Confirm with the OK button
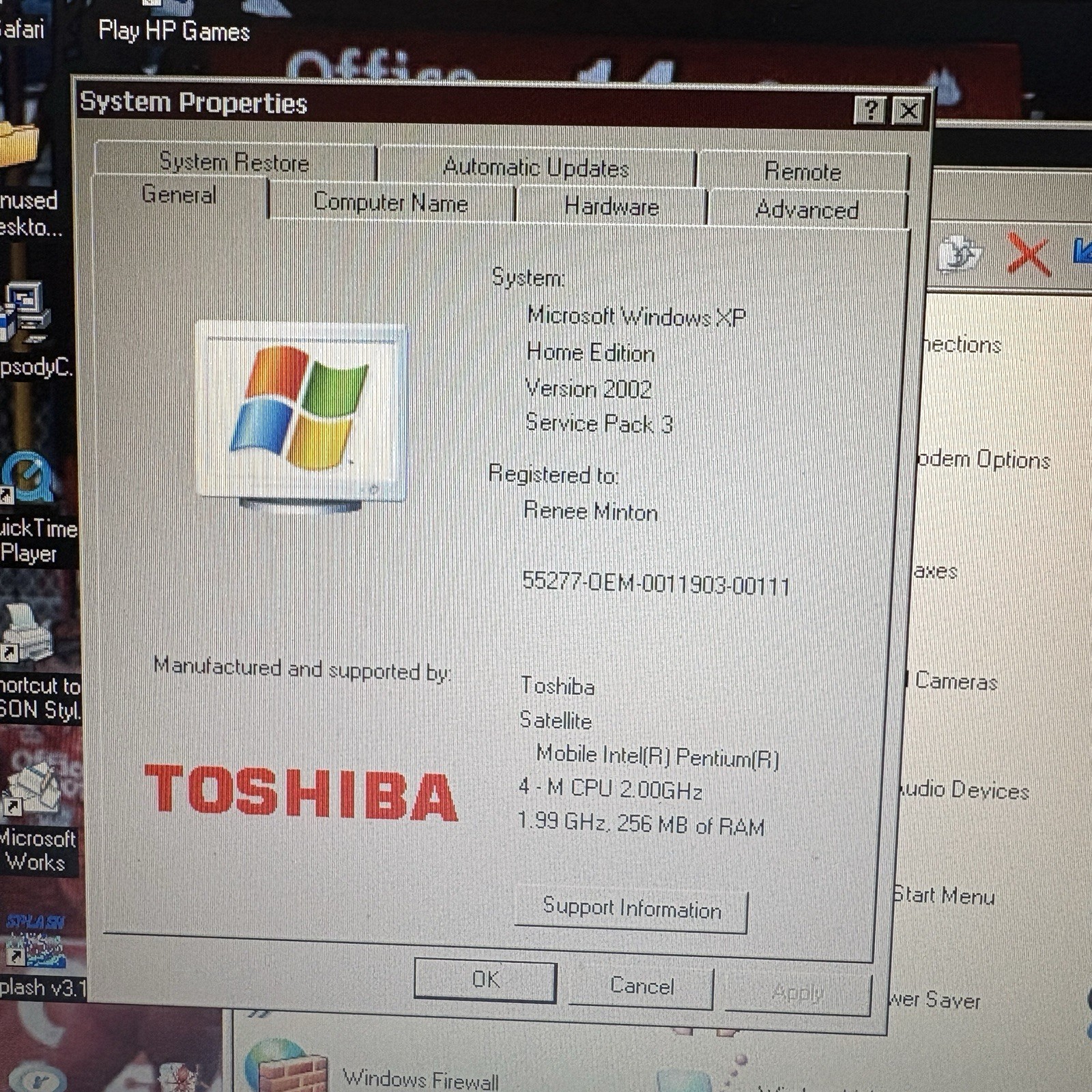The height and width of the screenshot is (1092, 1092). 485,980
